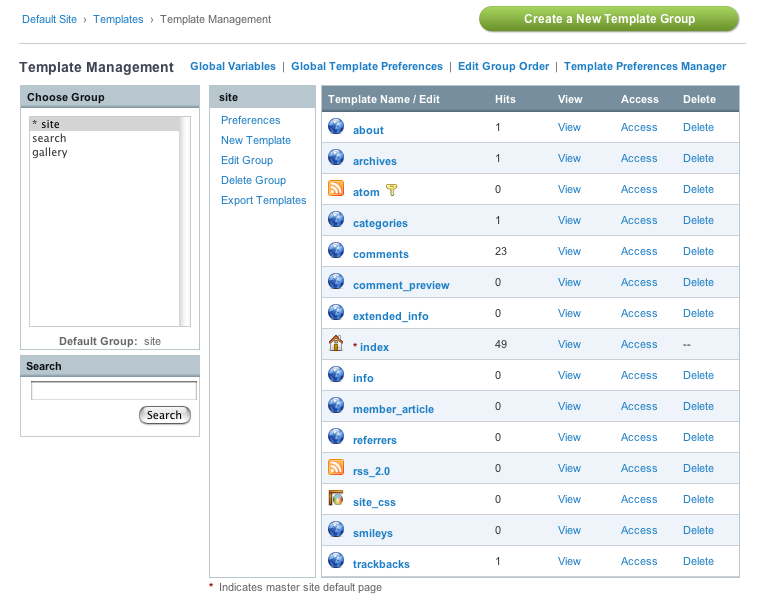Navigate to Templates in the breadcrumb

point(118,20)
